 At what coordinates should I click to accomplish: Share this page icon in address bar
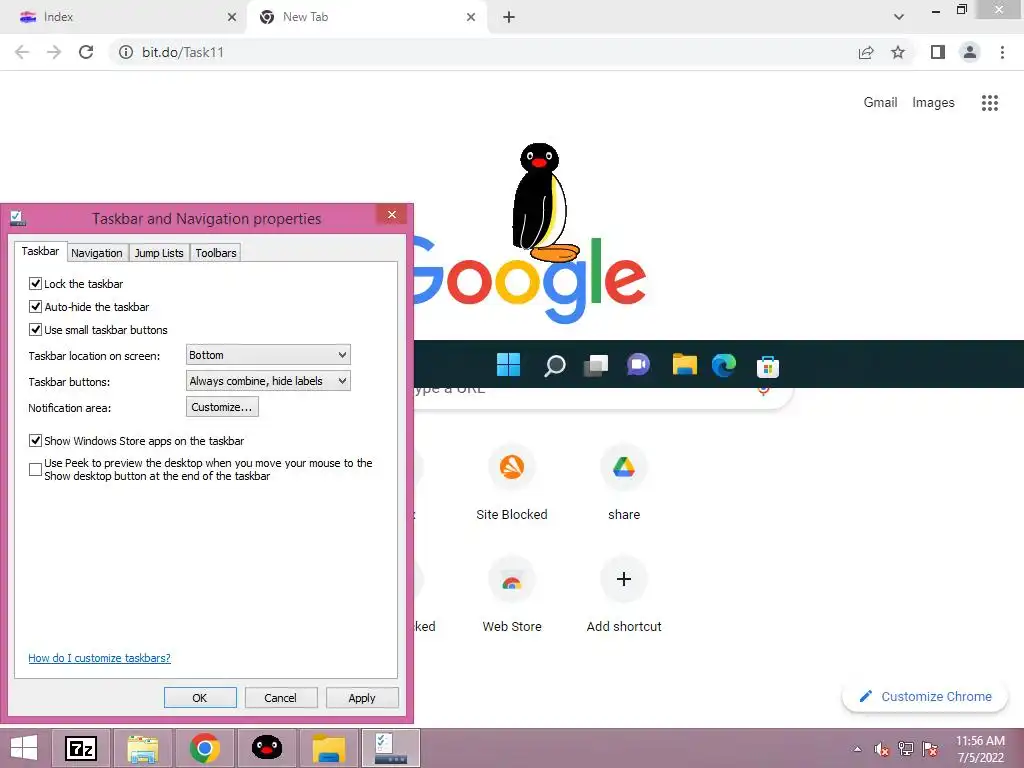pos(866,52)
